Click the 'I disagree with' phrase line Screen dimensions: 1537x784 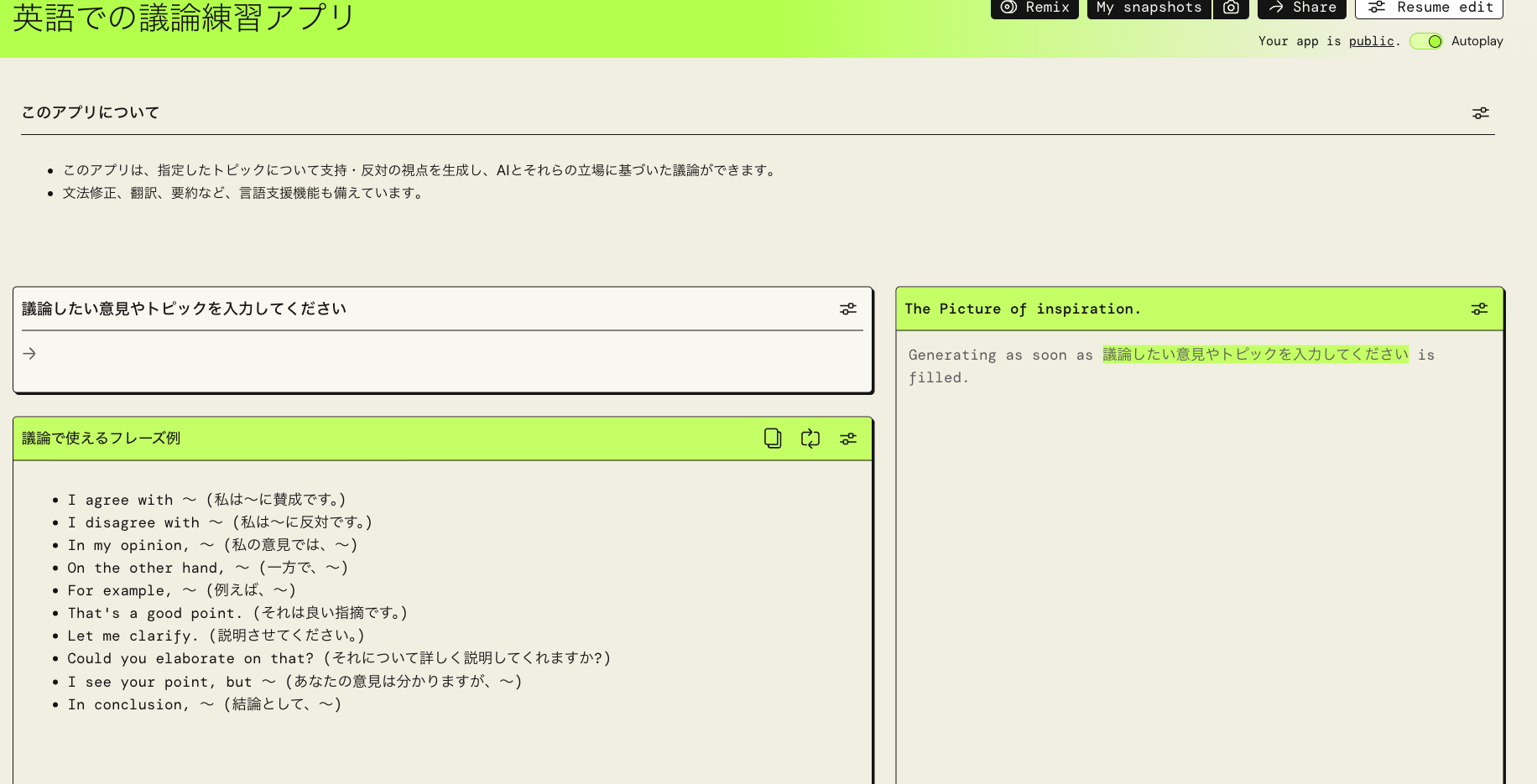220,522
